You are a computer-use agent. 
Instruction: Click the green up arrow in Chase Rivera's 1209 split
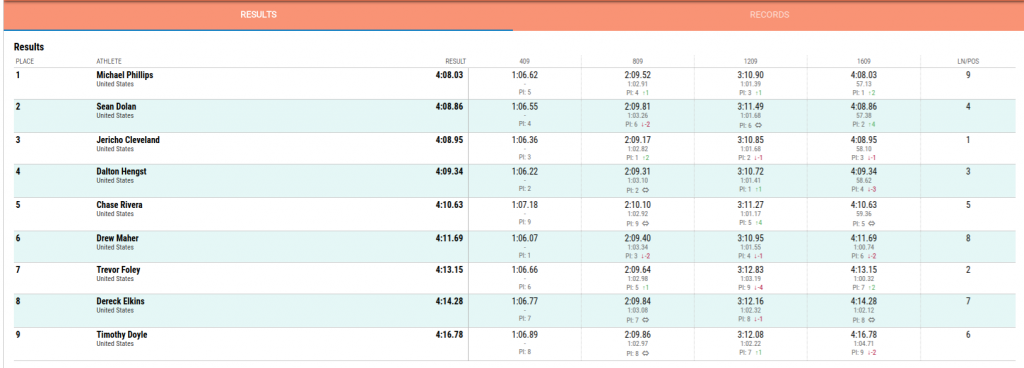[758, 223]
